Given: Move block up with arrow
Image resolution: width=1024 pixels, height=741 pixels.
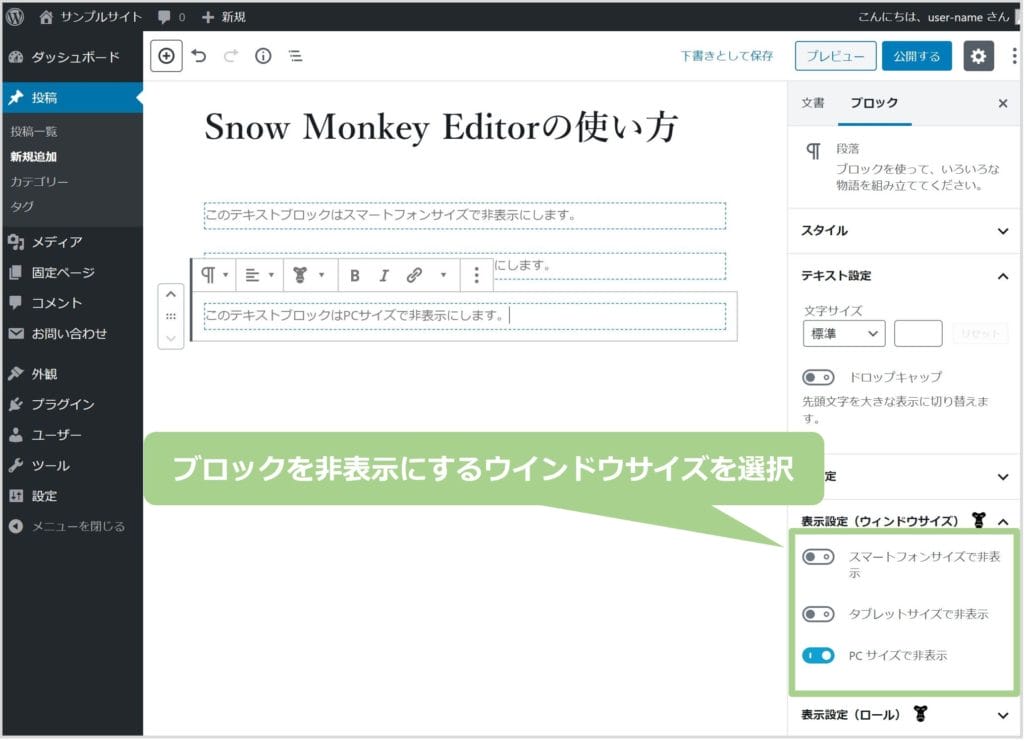Looking at the screenshot, I should click(170, 294).
